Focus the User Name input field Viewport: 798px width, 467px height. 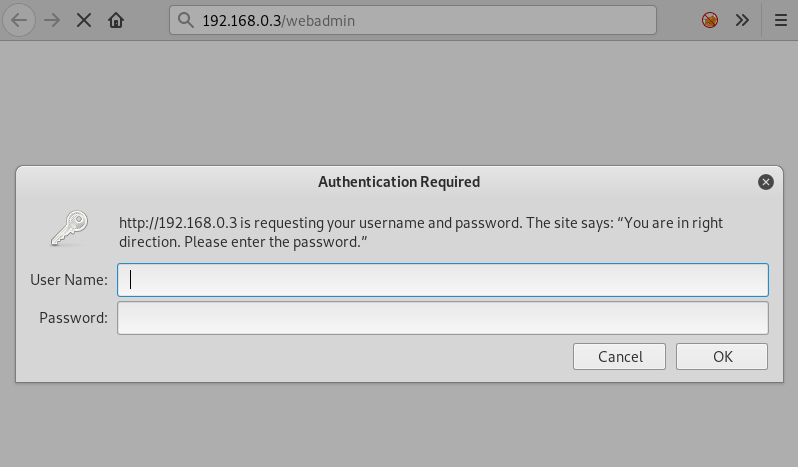coord(442,280)
